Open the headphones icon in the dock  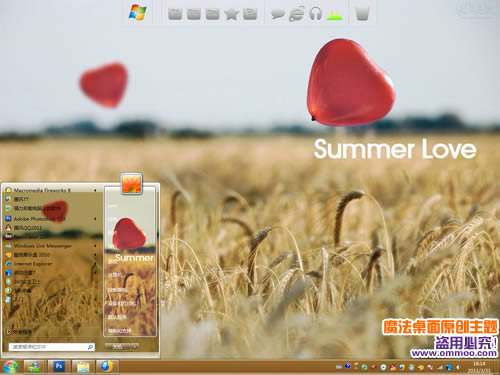(x=315, y=14)
